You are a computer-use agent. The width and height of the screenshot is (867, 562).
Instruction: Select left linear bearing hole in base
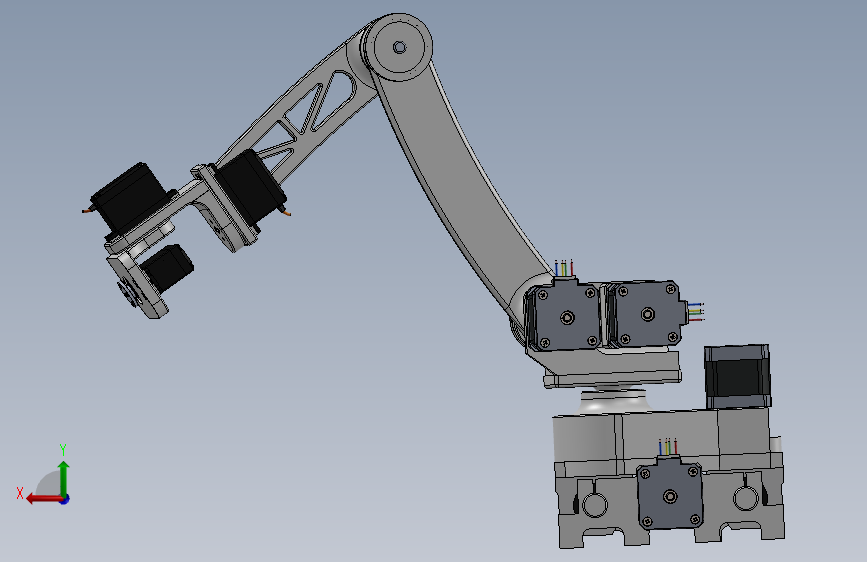595,504
